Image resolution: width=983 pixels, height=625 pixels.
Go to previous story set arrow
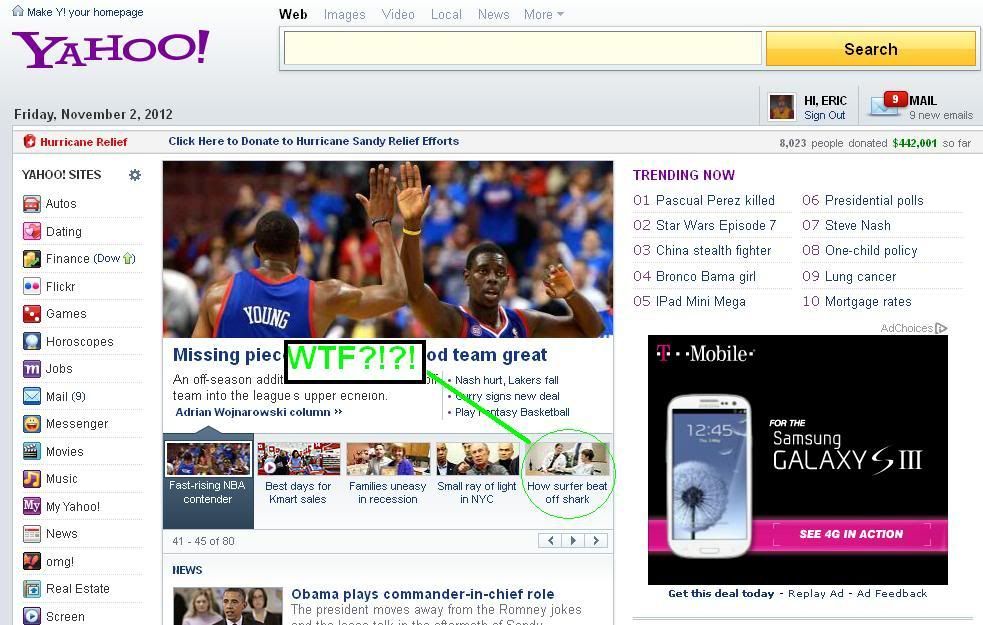(550, 540)
